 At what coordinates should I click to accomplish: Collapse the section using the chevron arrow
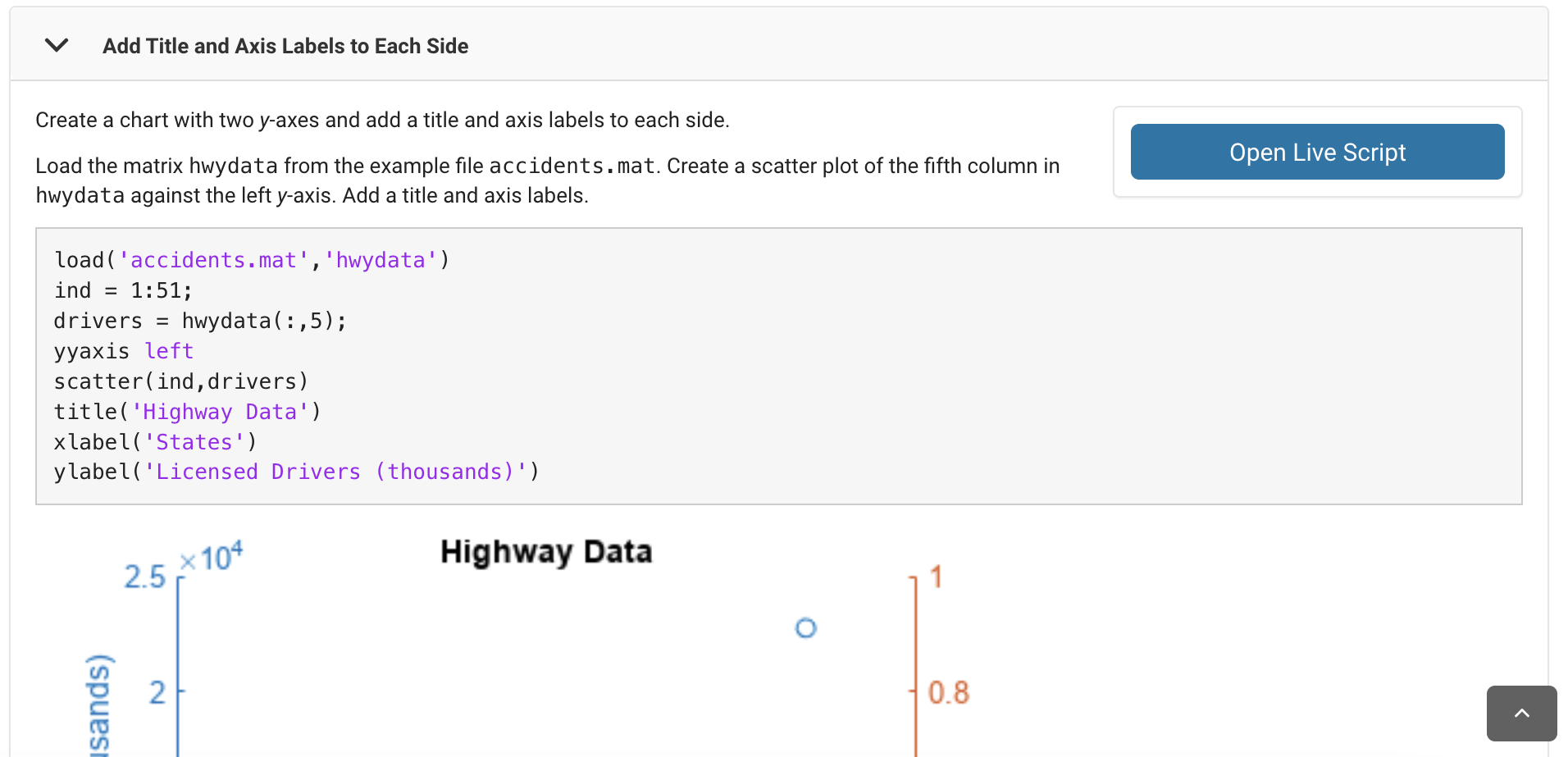coord(57,45)
